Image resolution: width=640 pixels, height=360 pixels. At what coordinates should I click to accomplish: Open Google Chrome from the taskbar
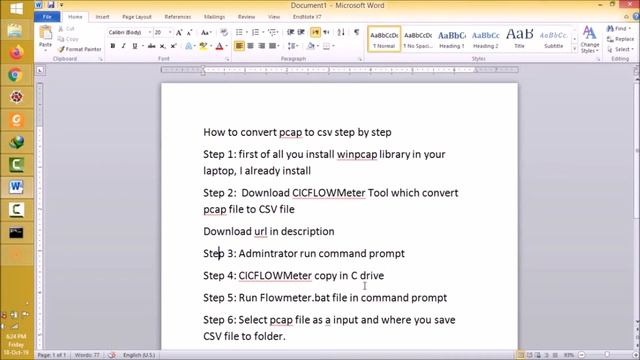coord(16,75)
